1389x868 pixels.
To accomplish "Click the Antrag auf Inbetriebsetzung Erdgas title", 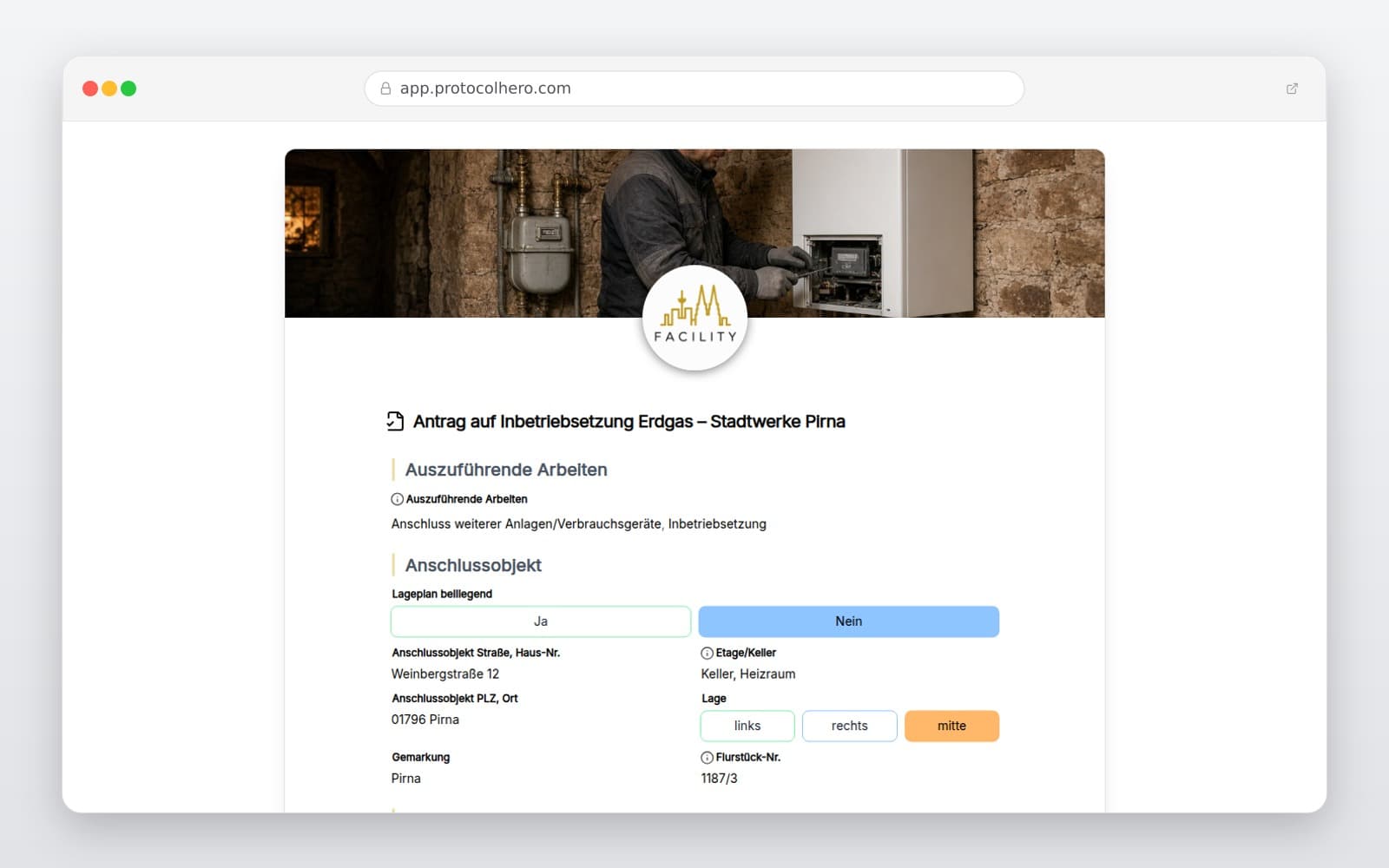I will [629, 421].
